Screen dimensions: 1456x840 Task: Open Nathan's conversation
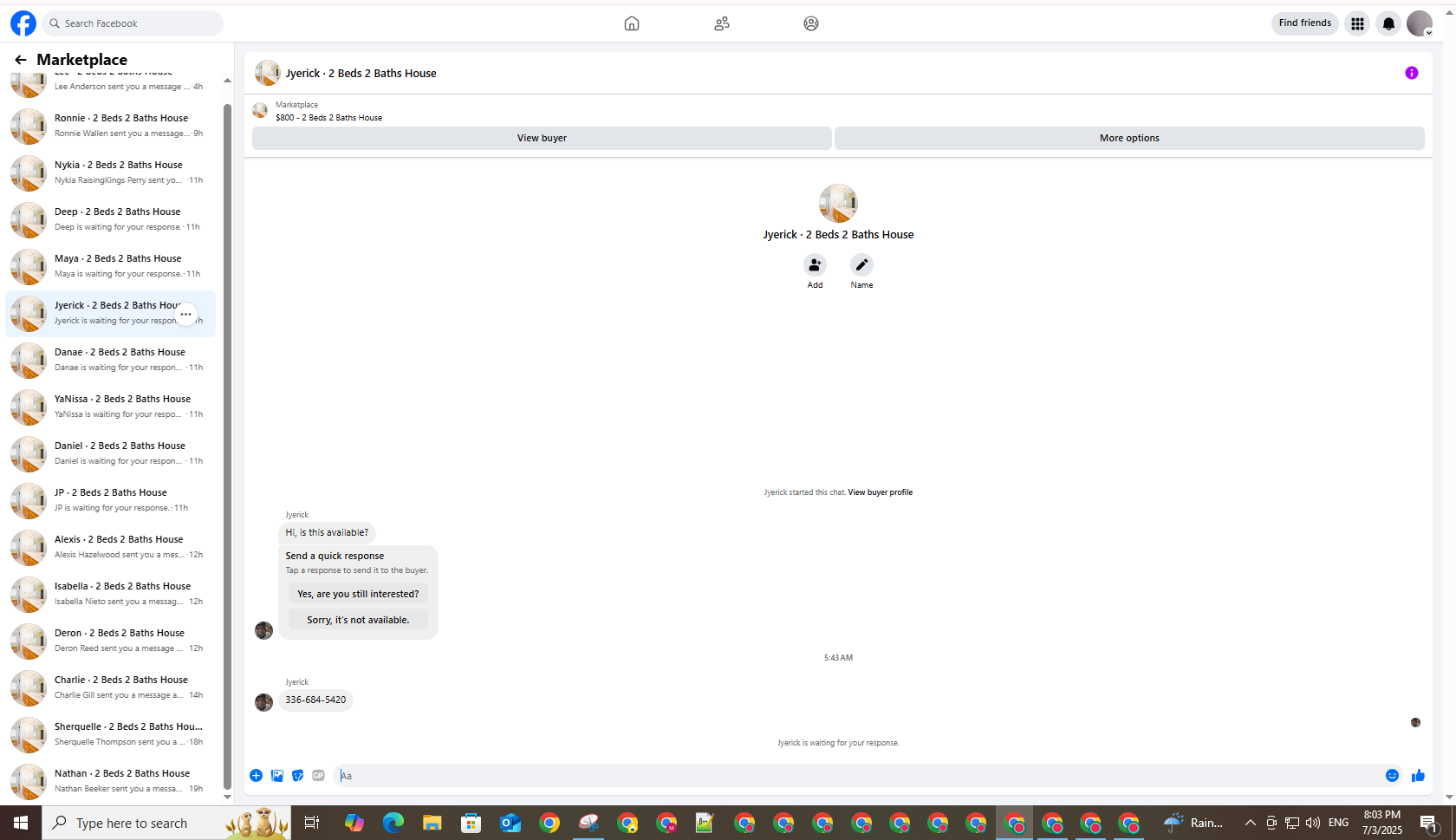(111, 781)
